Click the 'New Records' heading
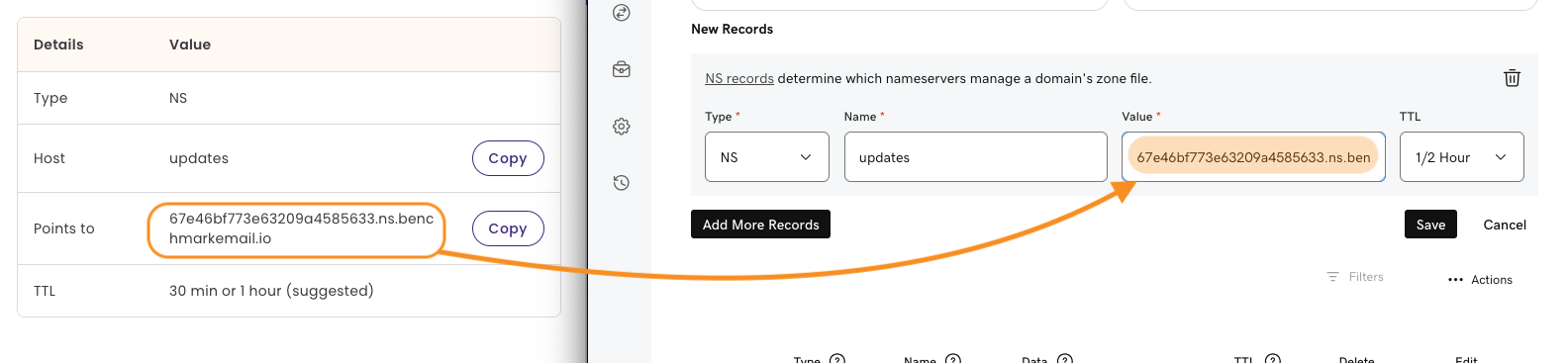1568x363 pixels. pos(733,29)
